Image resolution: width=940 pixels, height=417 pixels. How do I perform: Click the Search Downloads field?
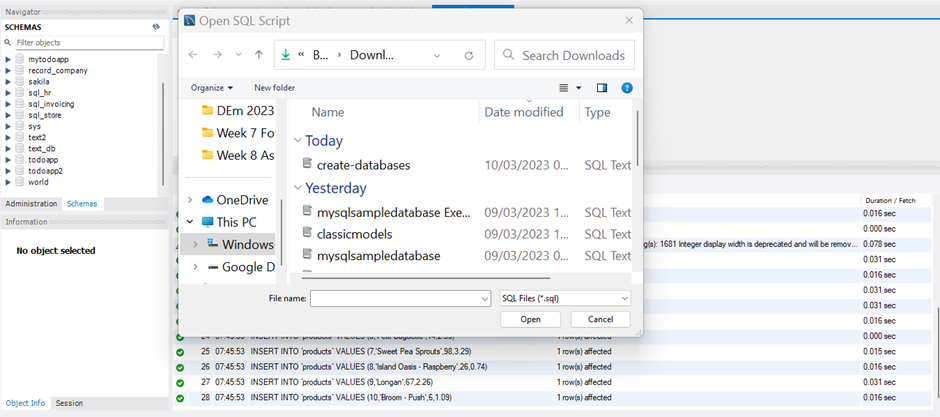click(x=564, y=55)
